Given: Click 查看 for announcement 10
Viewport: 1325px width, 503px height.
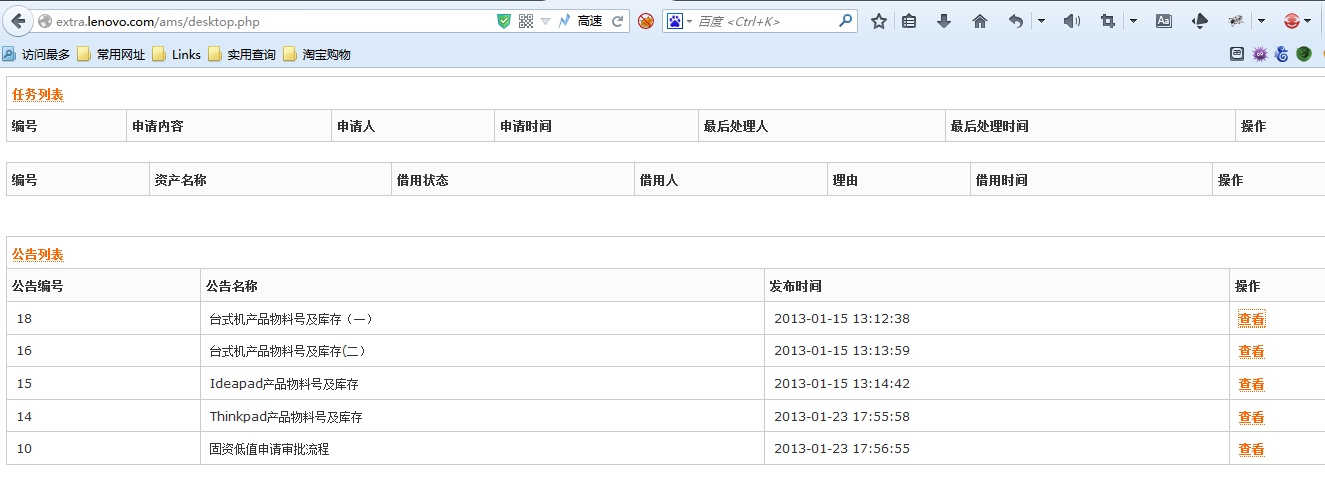Looking at the screenshot, I should [1251, 450].
